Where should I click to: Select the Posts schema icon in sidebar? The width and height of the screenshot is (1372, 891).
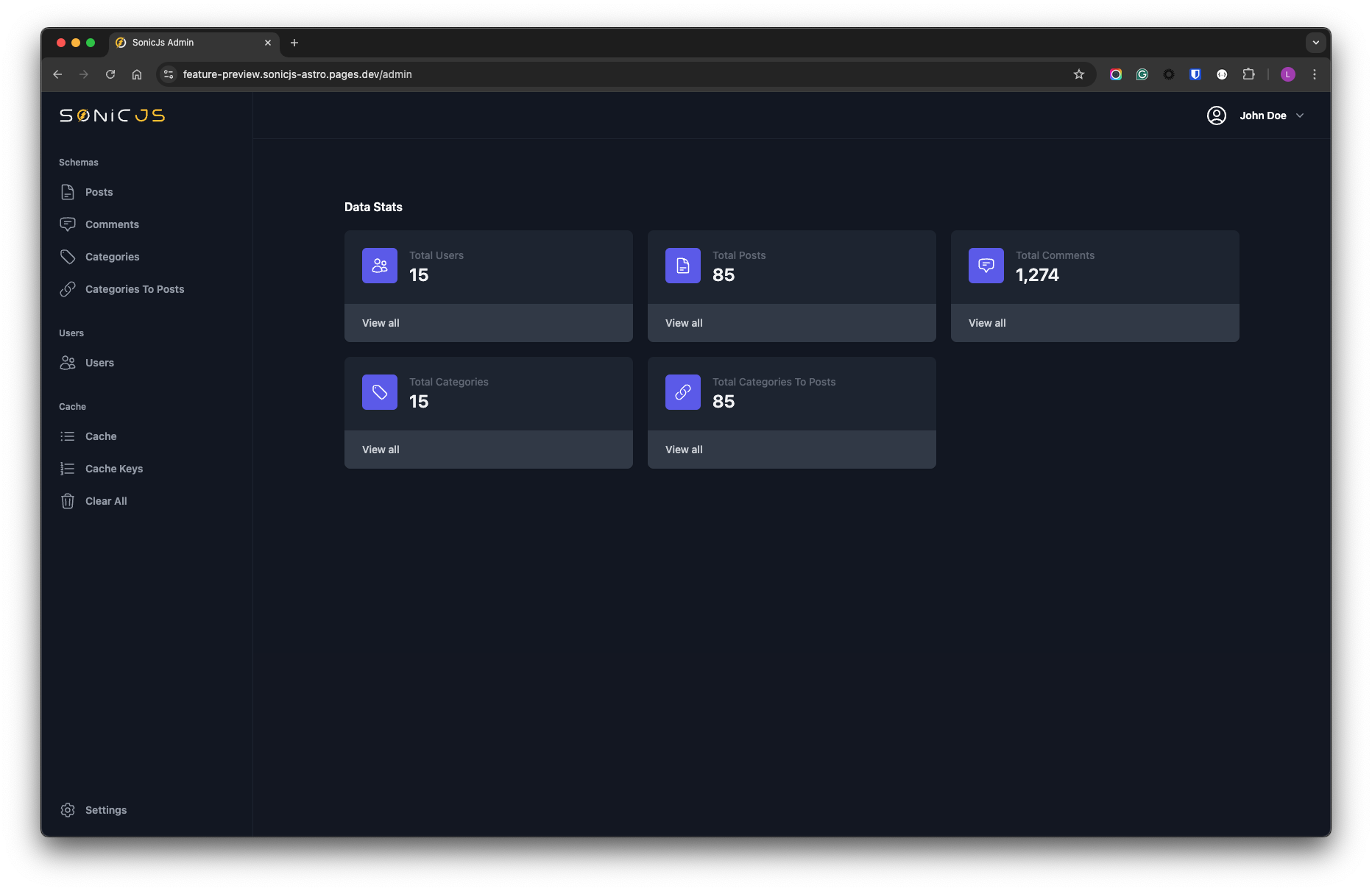68,192
